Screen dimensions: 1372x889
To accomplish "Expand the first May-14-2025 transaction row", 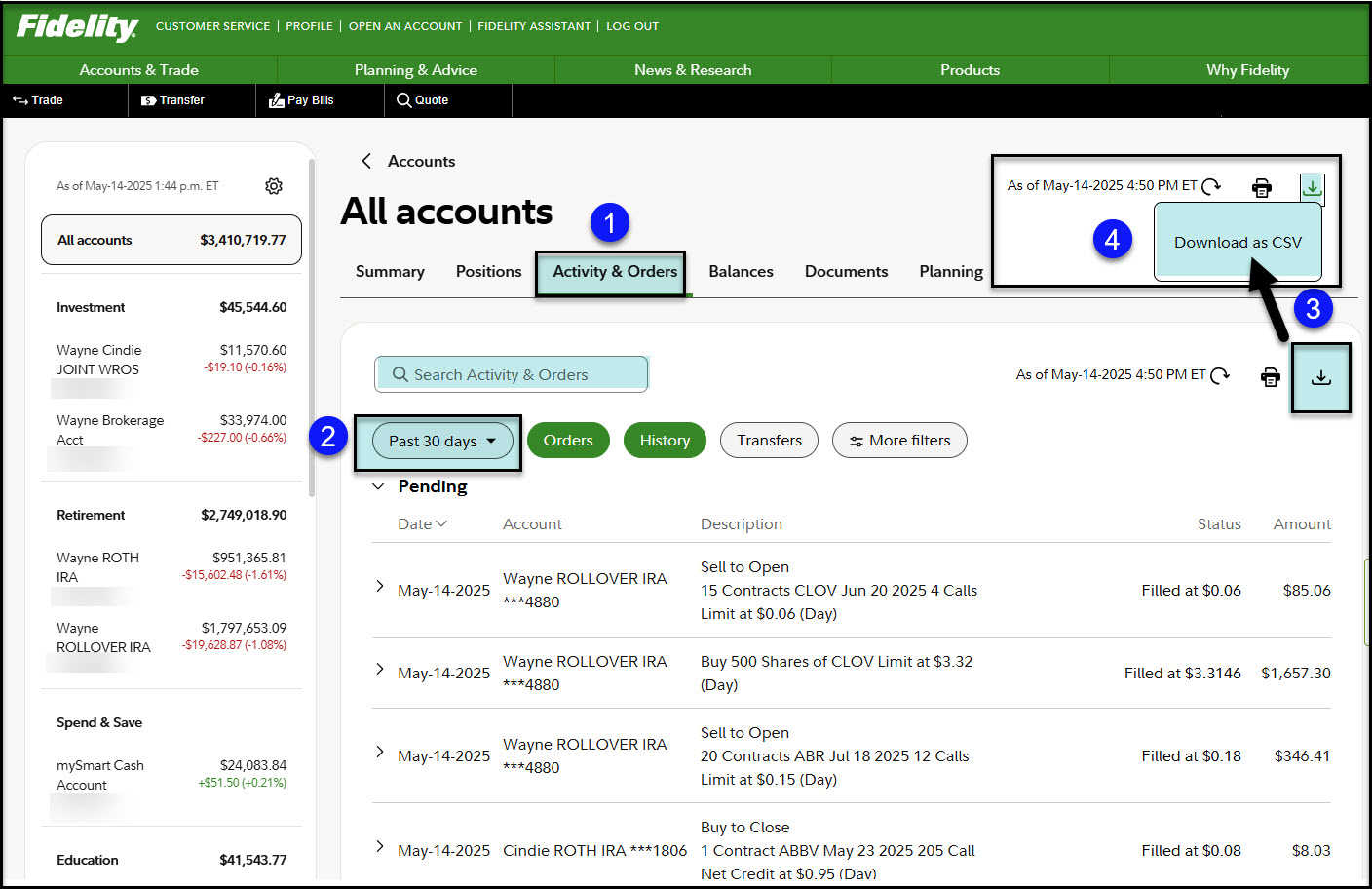I will tap(379, 586).
